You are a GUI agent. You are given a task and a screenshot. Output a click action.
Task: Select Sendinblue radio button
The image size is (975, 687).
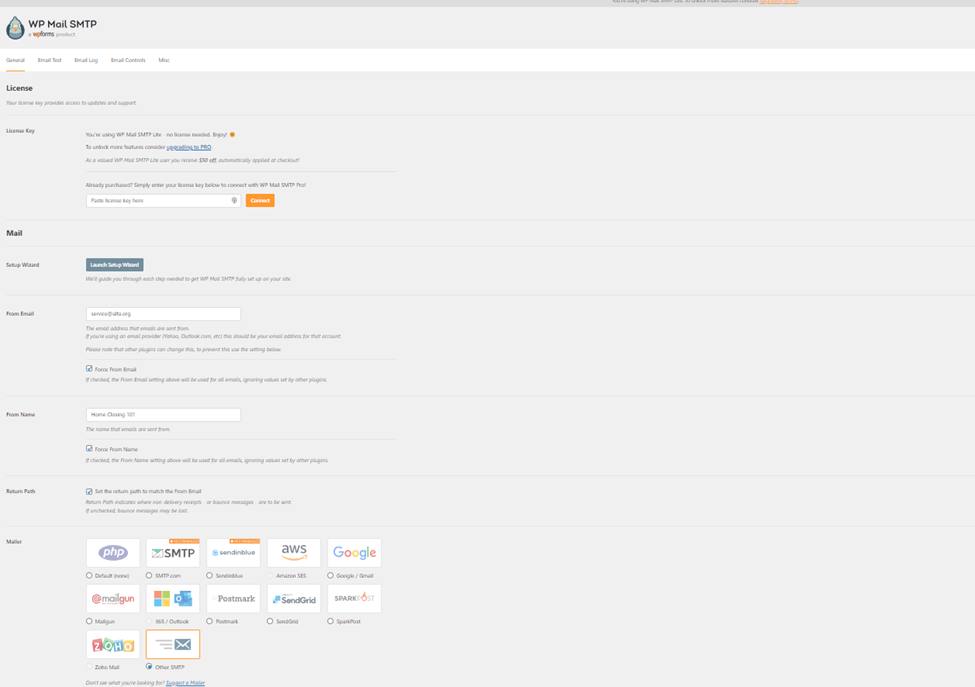tap(210, 575)
